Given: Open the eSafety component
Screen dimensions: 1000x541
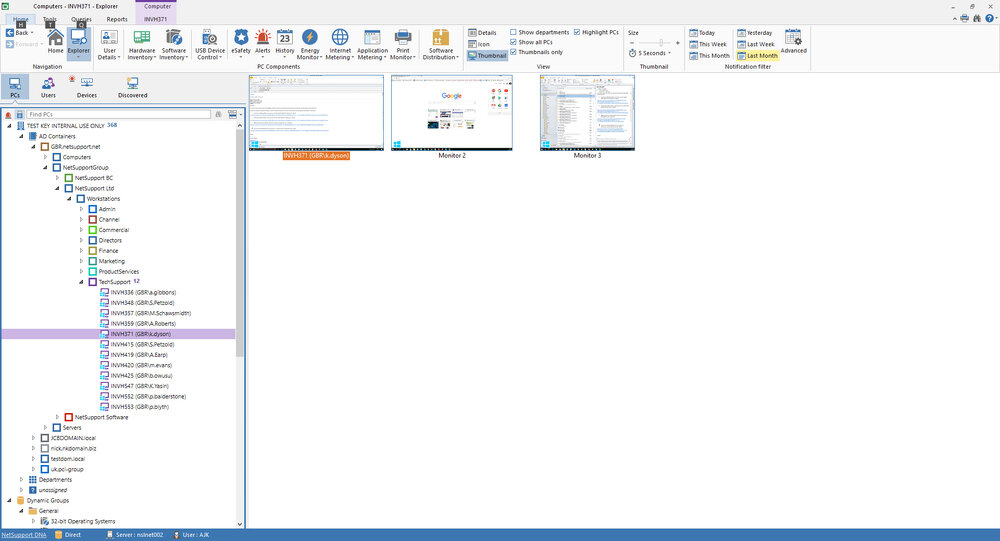Looking at the screenshot, I should point(241,44).
